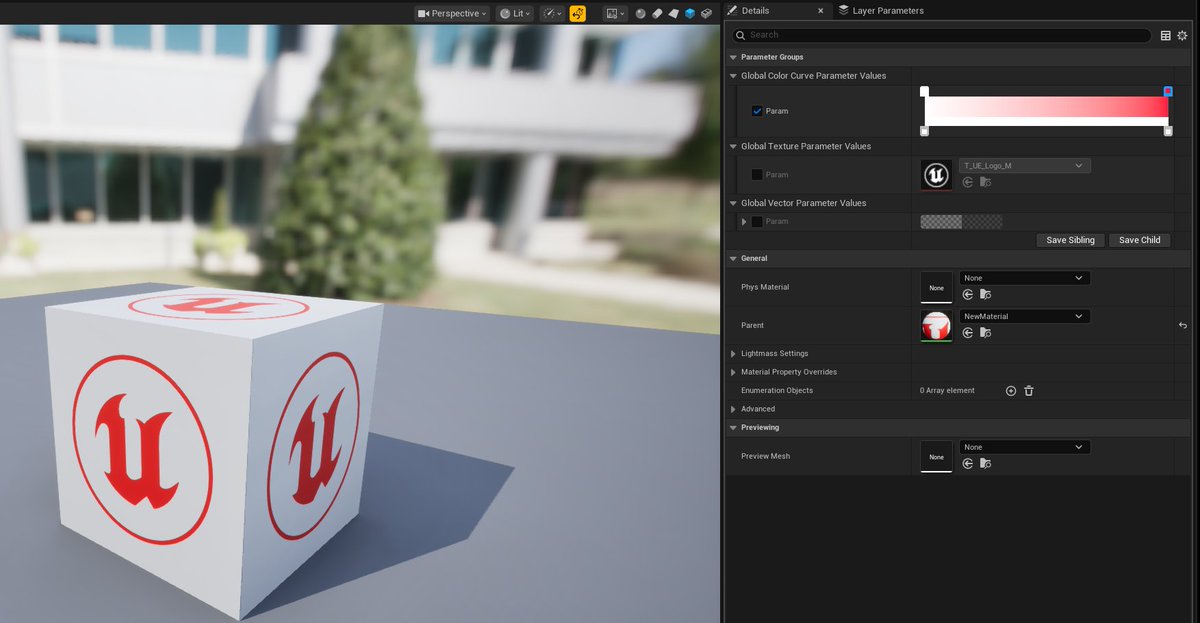Enable the color curve Param checkbox
Viewport: 1200px width, 623px height.
coord(757,111)
